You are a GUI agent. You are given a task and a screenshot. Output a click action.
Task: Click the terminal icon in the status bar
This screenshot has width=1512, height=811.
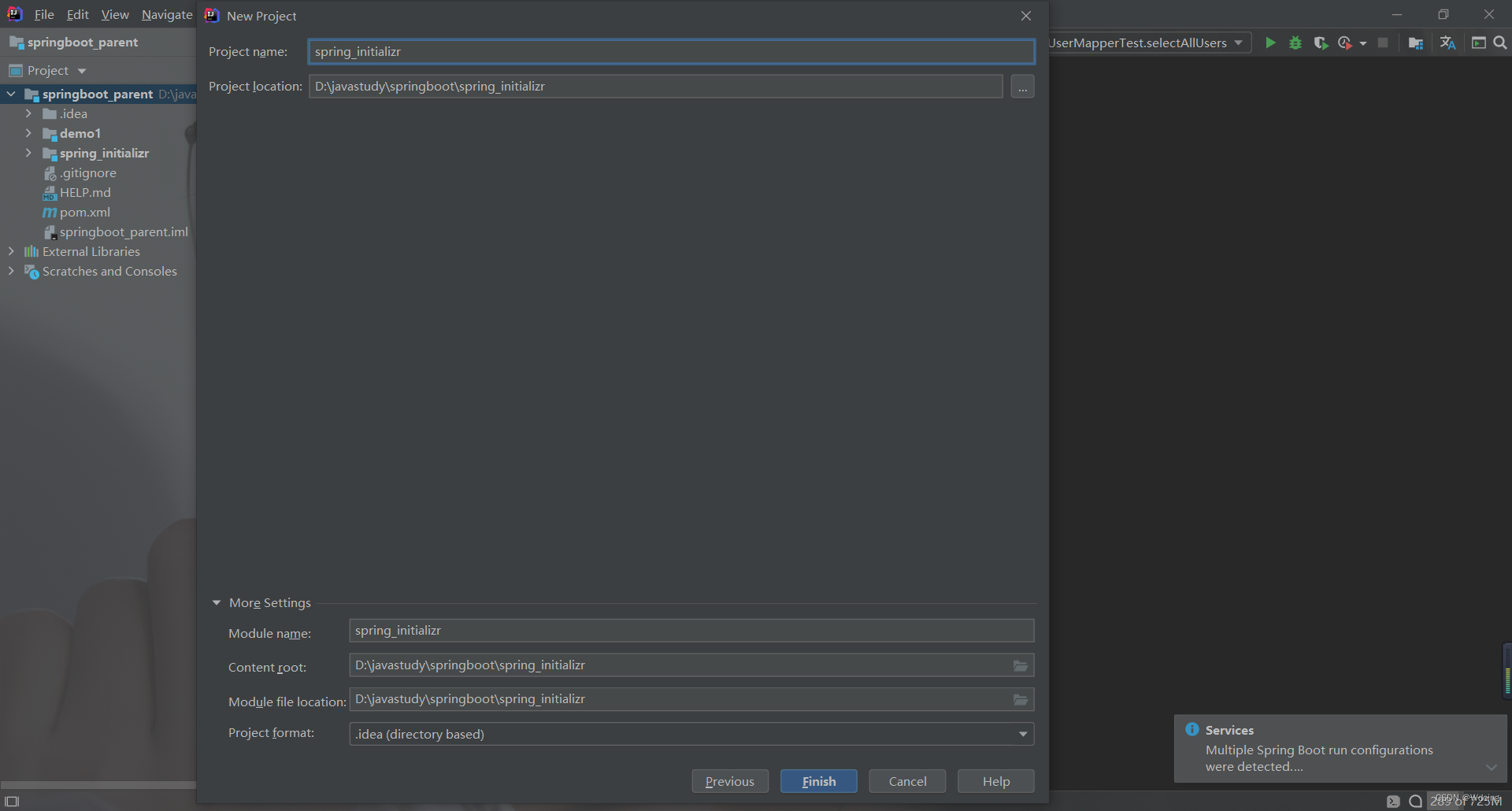[x=1393, y=802]
